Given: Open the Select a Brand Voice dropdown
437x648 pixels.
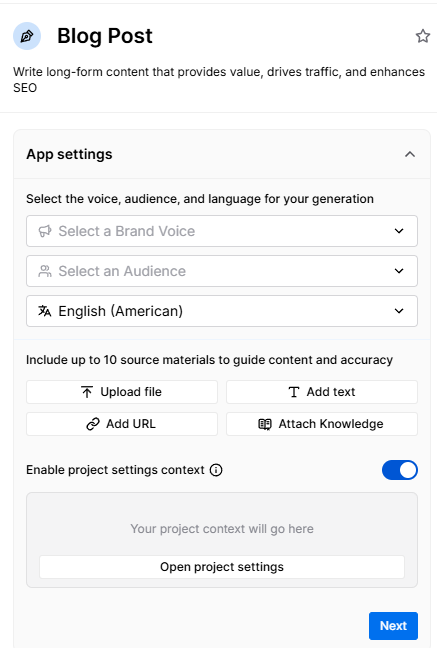Looking at the screenshot, I should (222, 231).
